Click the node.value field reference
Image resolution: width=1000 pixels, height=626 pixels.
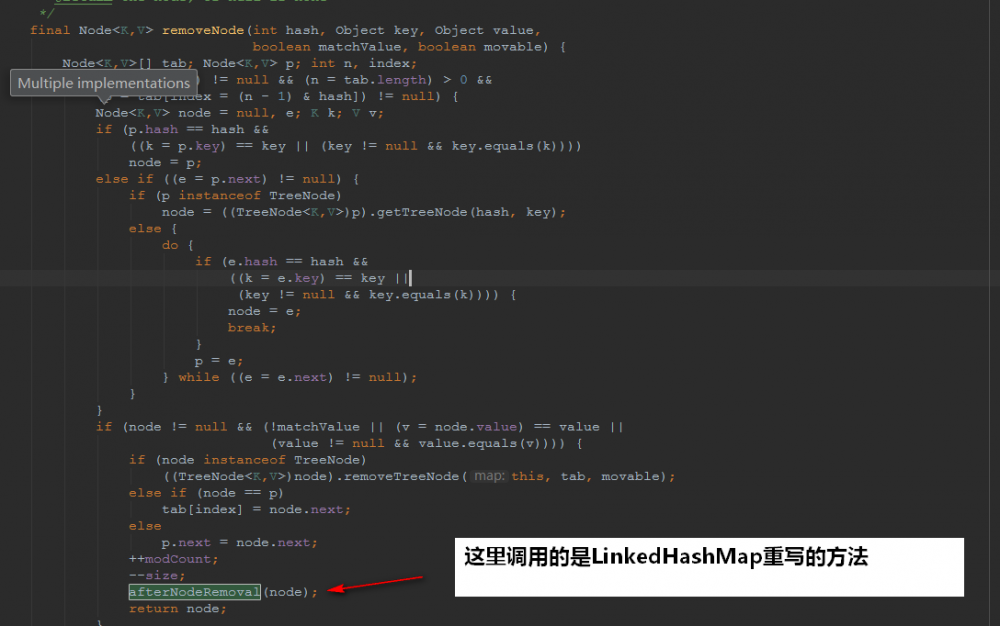tap(476, 426)
